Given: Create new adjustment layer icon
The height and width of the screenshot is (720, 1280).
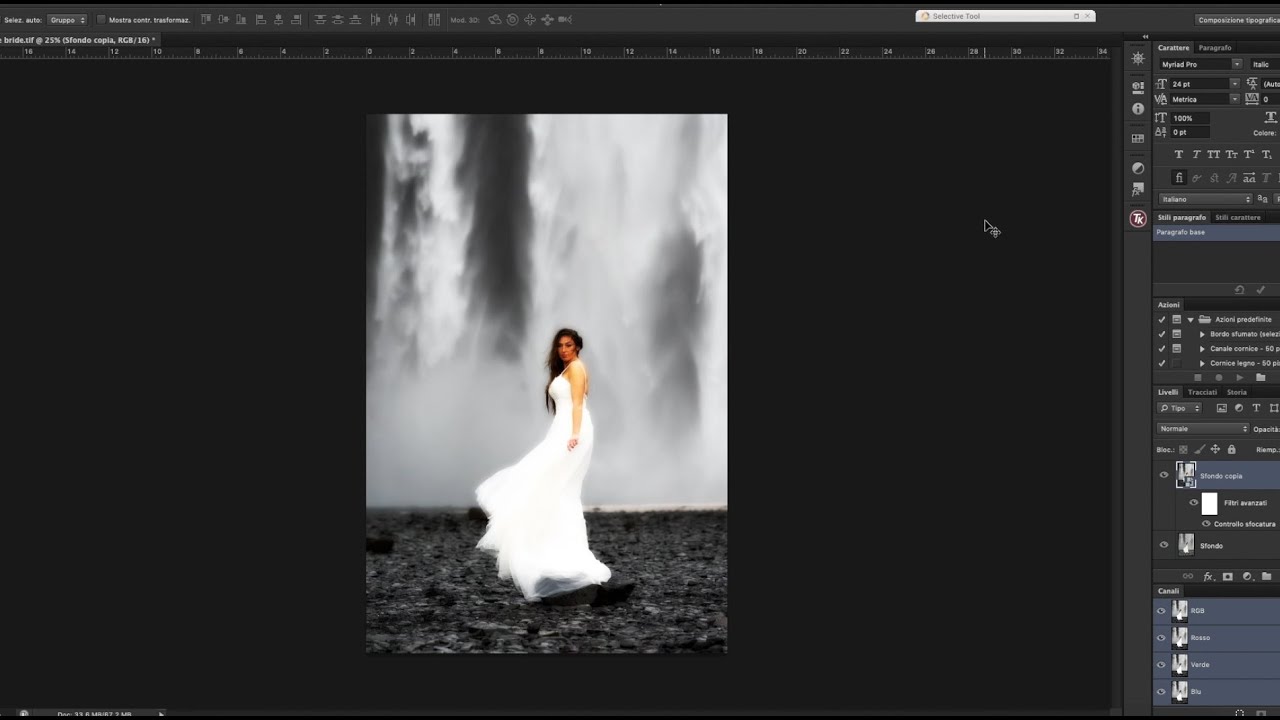Looking at the screenshot, I should [x=1247, y=576].
